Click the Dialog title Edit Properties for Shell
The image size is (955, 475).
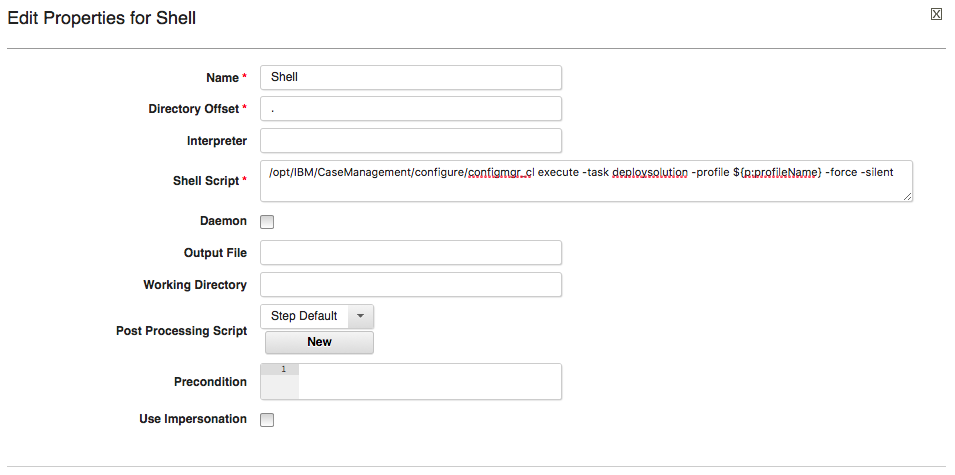102,18
